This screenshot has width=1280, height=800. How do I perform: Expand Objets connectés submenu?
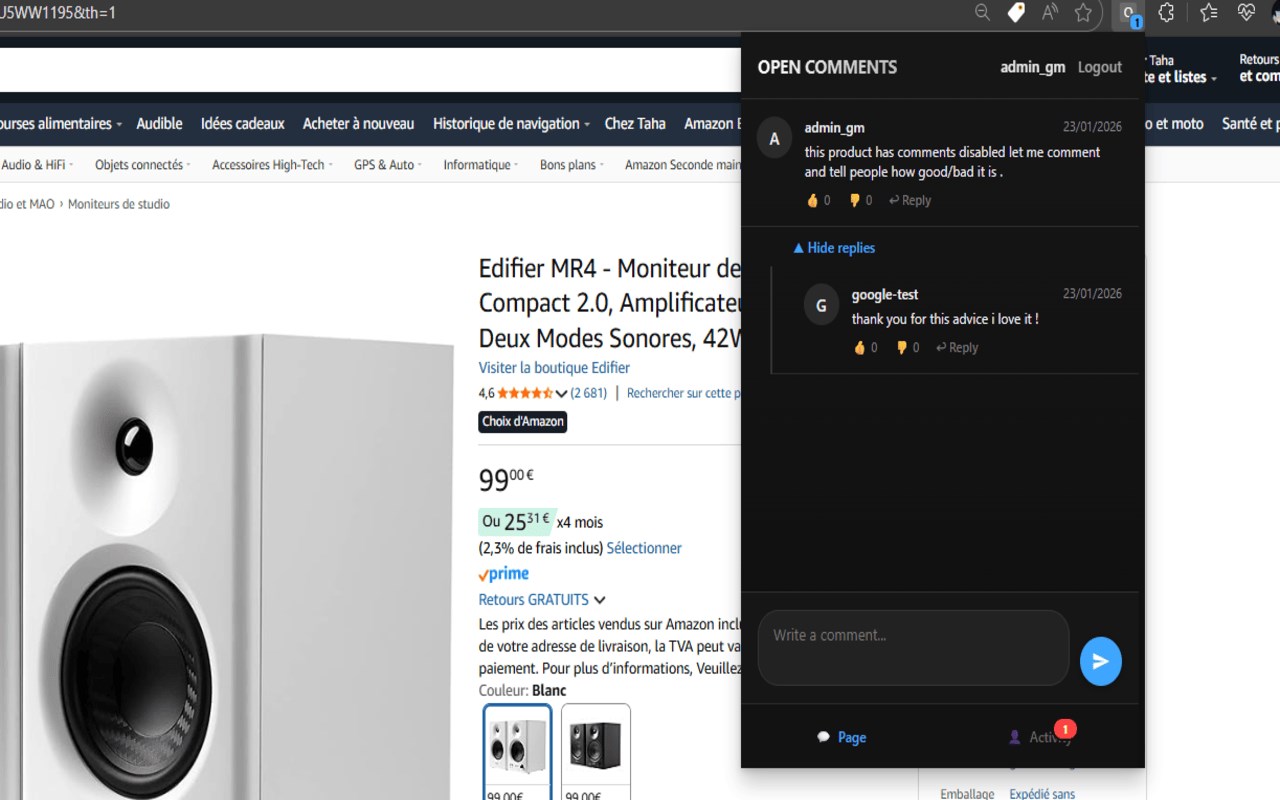tap(143, 165)
